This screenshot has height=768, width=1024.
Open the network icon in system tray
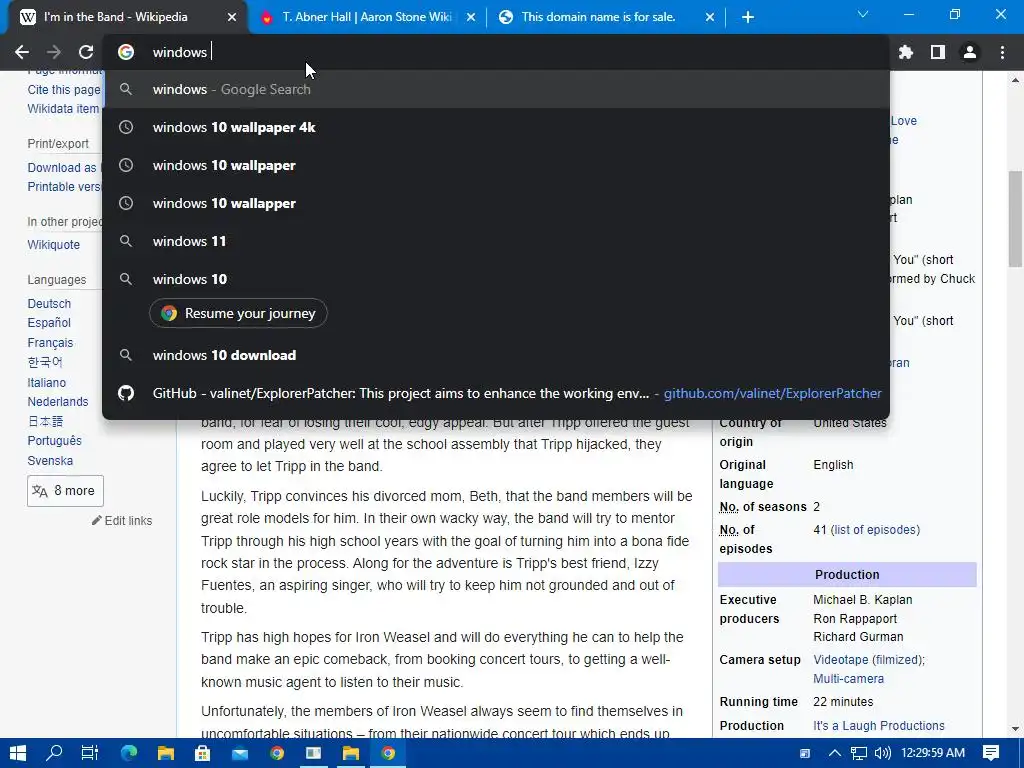point(859,753)
